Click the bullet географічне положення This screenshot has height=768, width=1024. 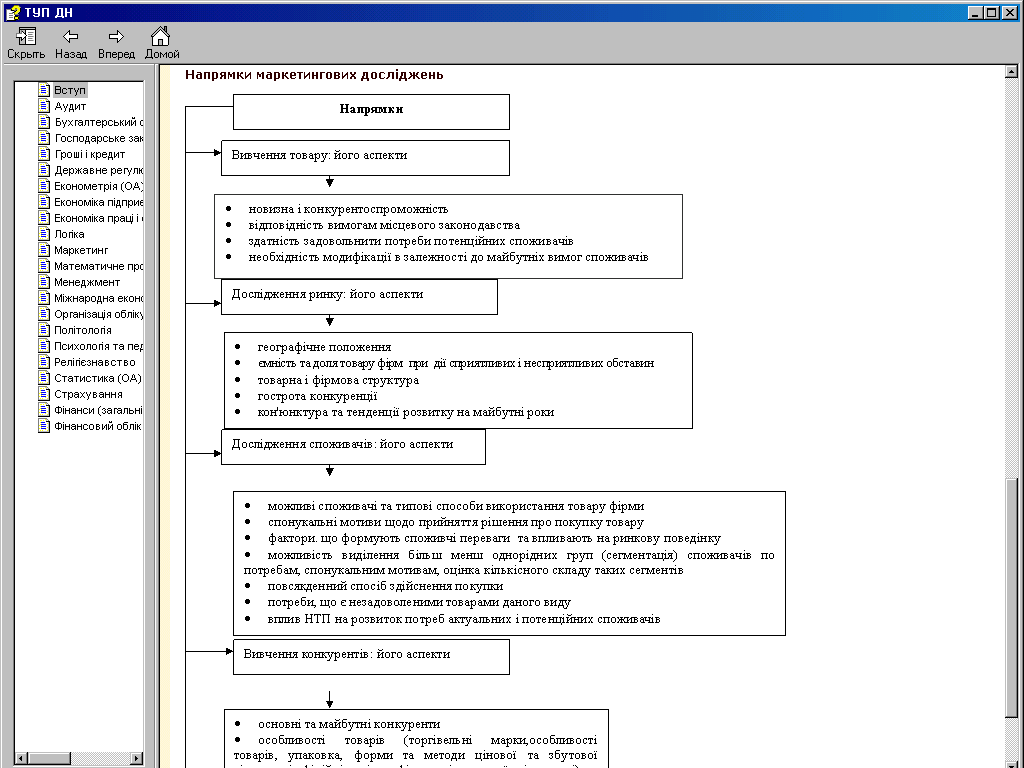pos(325,347)
